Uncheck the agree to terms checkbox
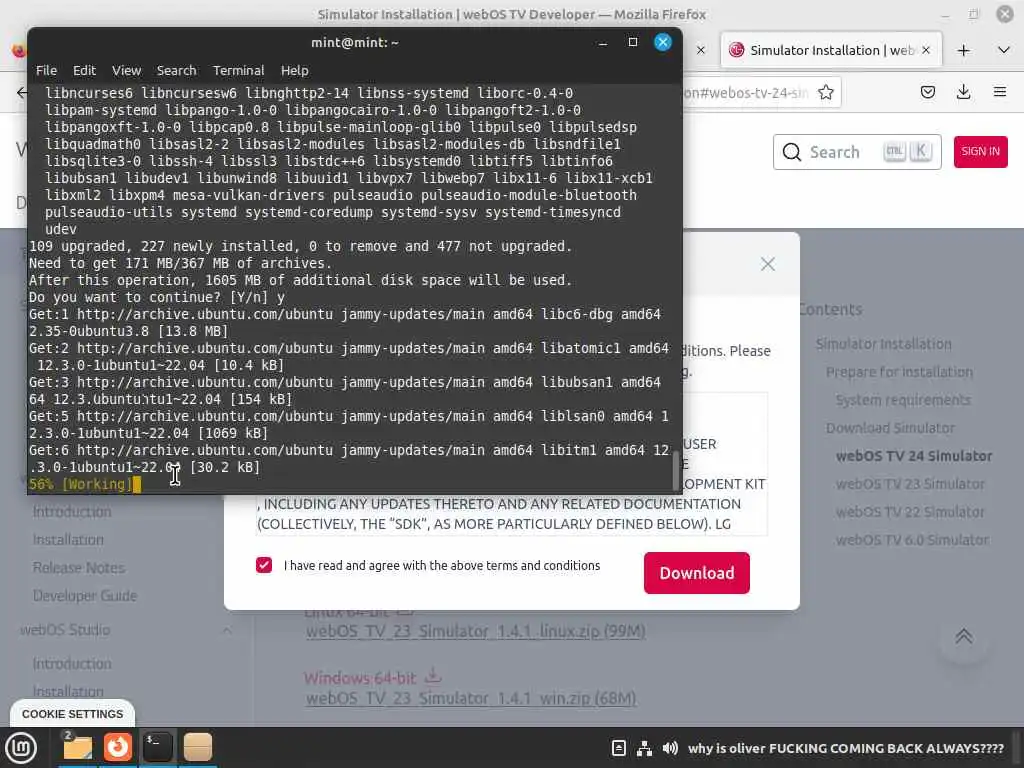Screen dimensions: 1024x768 coord(264,566)
